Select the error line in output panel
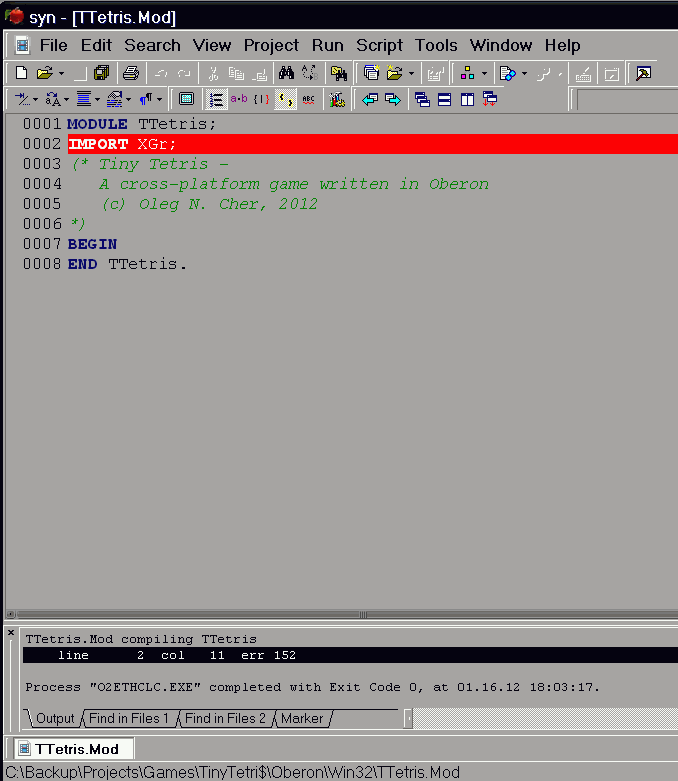Image resolution: width=678 pixels, height=781 pixels. point(300,655)
